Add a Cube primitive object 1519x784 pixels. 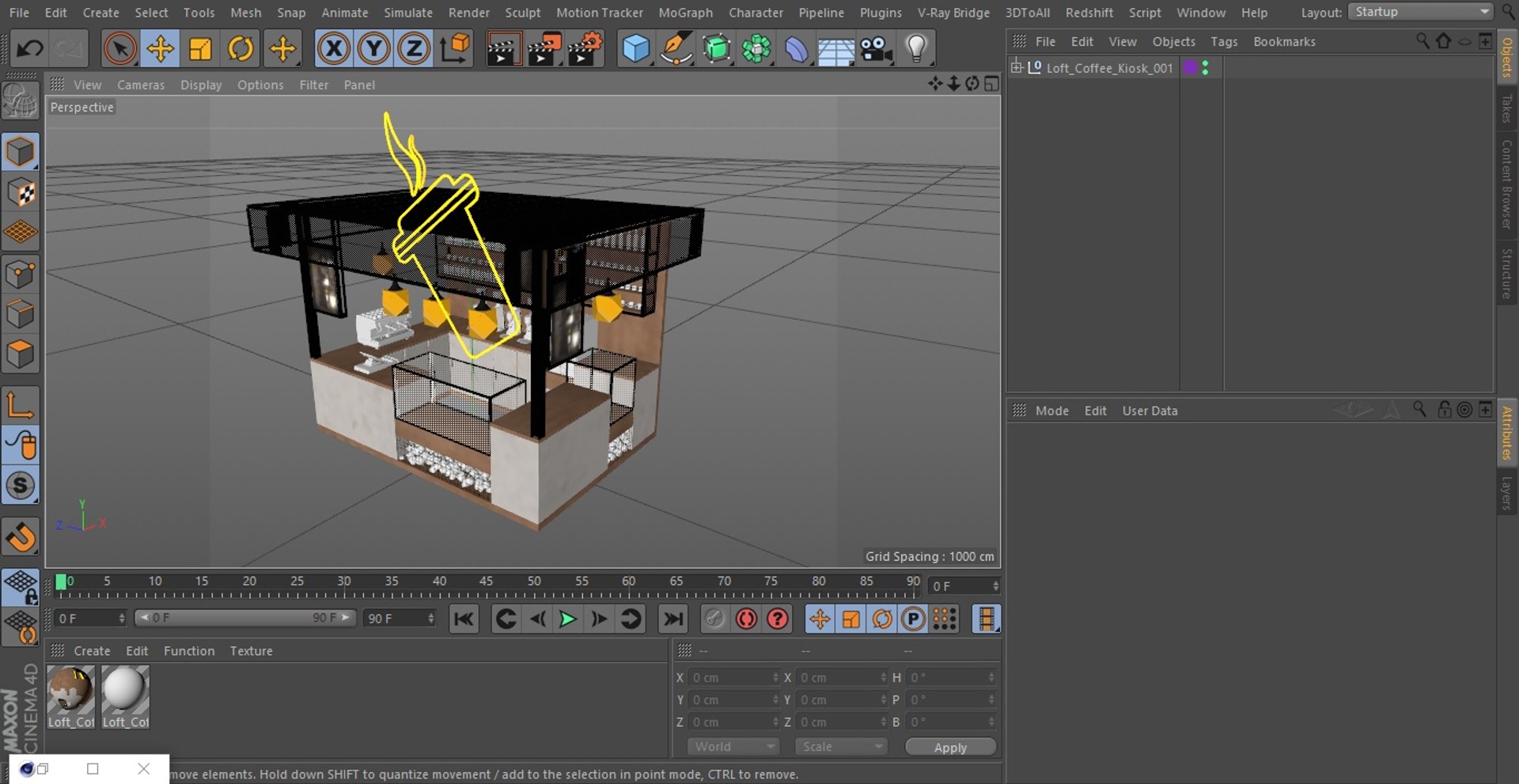pos(635,49)
